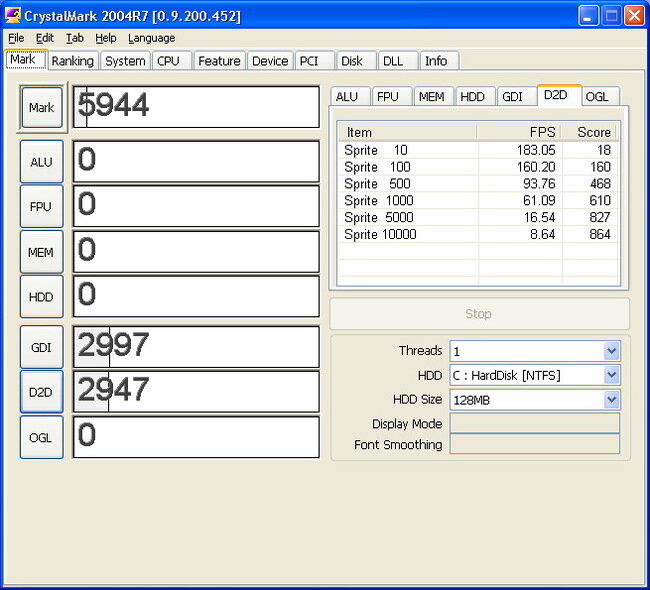
Task: Switch to the Feature tab
Action: pos(219,61)
